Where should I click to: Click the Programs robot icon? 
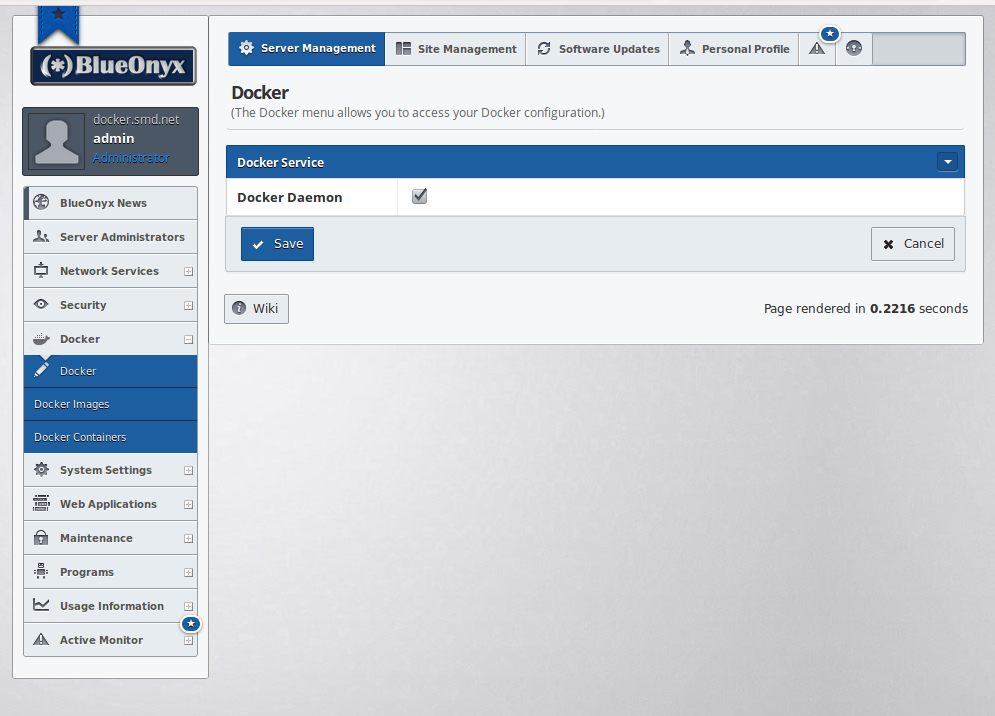[41, 571]
